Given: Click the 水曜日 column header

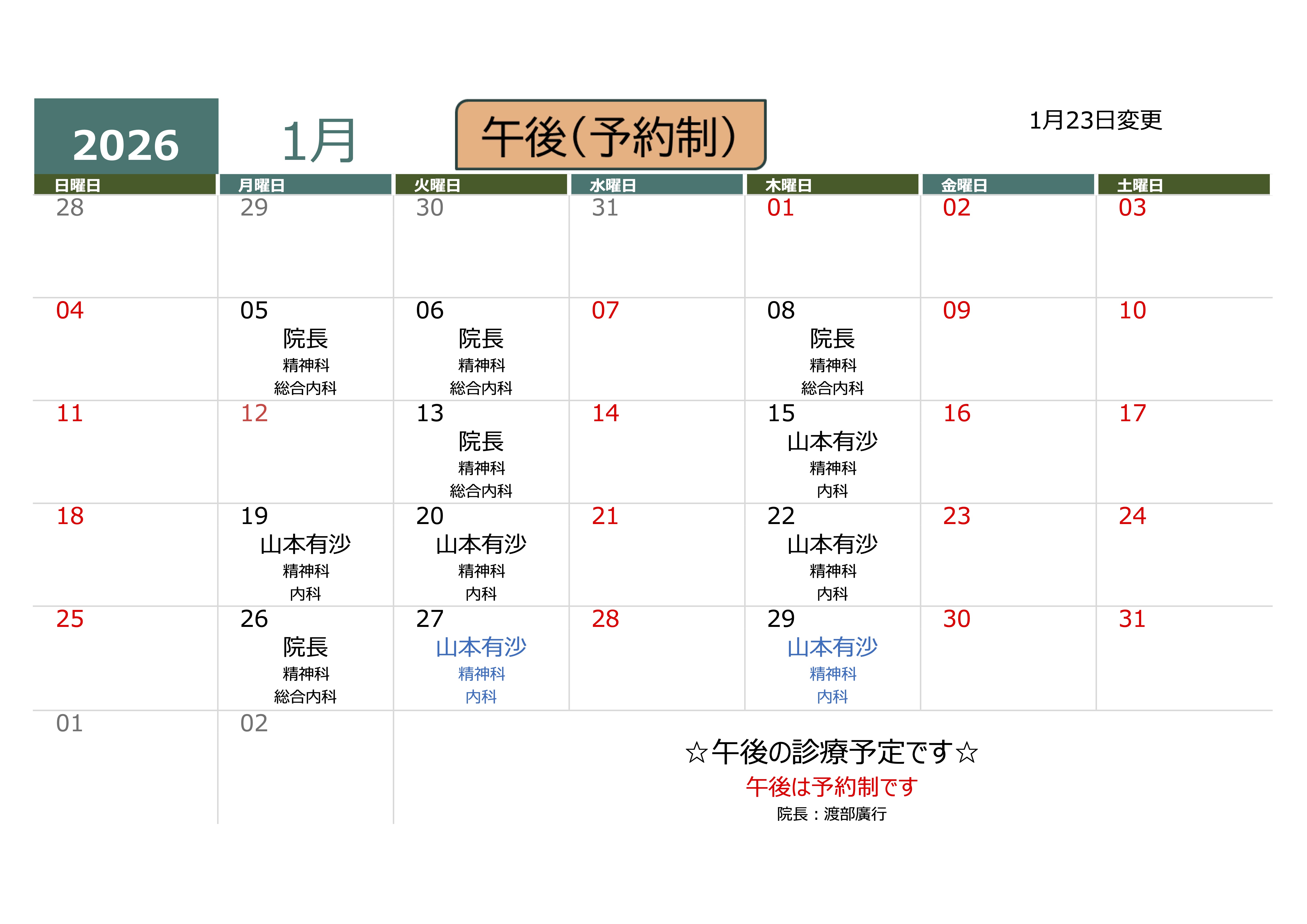Looking at the screenshot, I should point(613,185).
